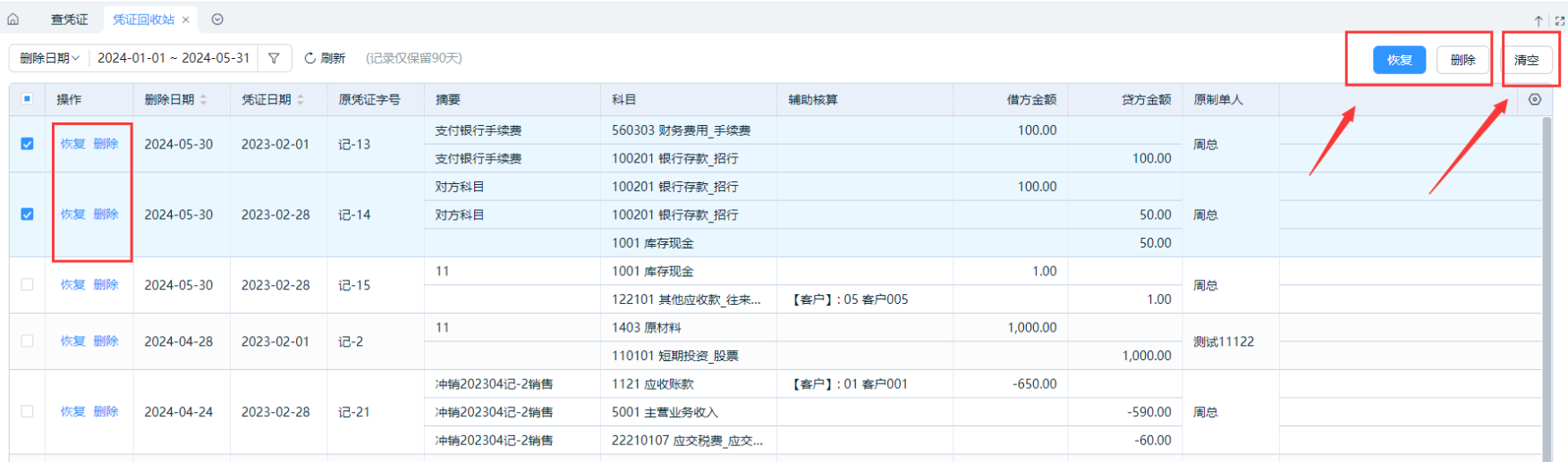Click 恢复 link in 记-14 row
Viewport: 1568px width, 462px height.
[72, 214]
